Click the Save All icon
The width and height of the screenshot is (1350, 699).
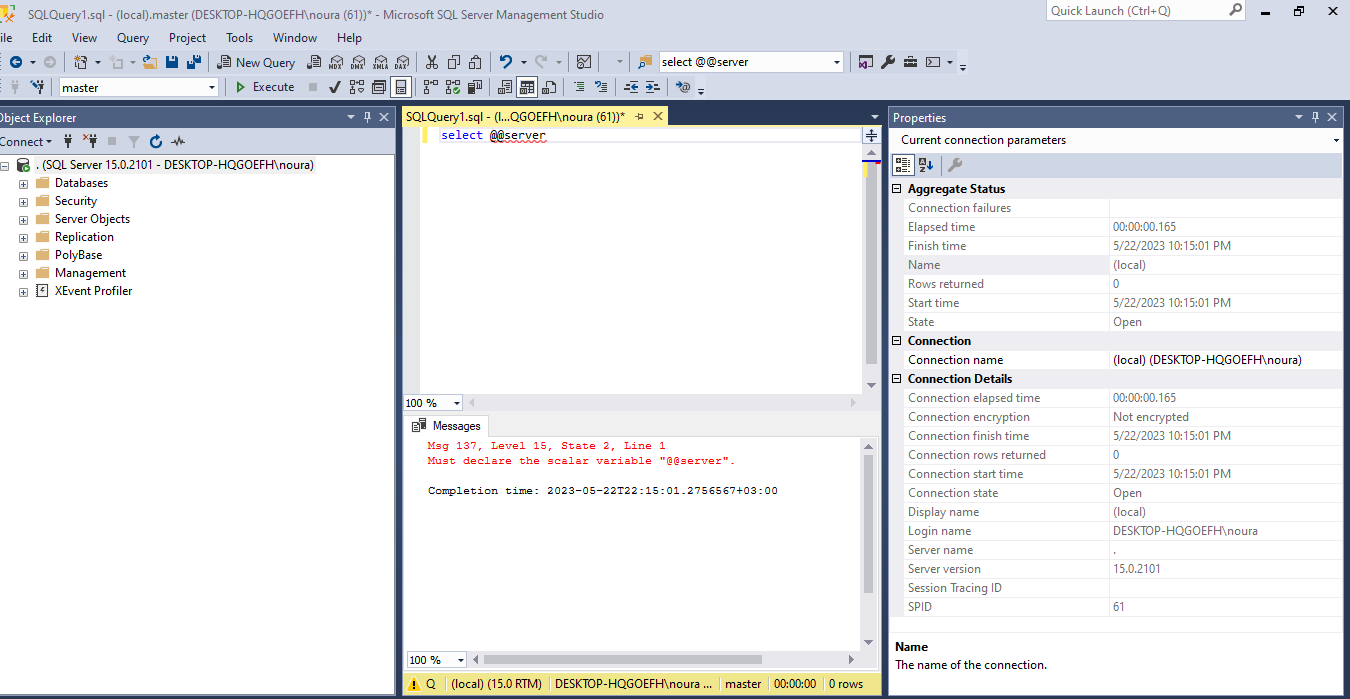click(x=193, y=62)
